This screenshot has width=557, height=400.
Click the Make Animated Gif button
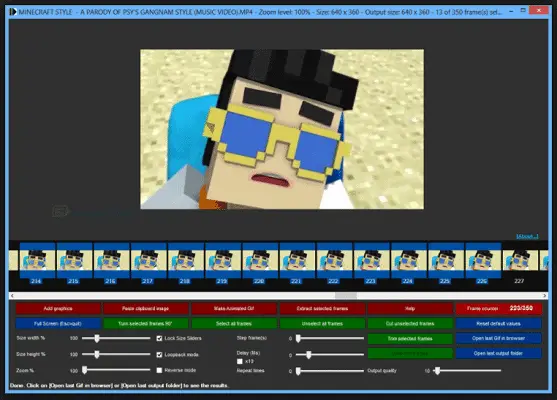point(234,308)
